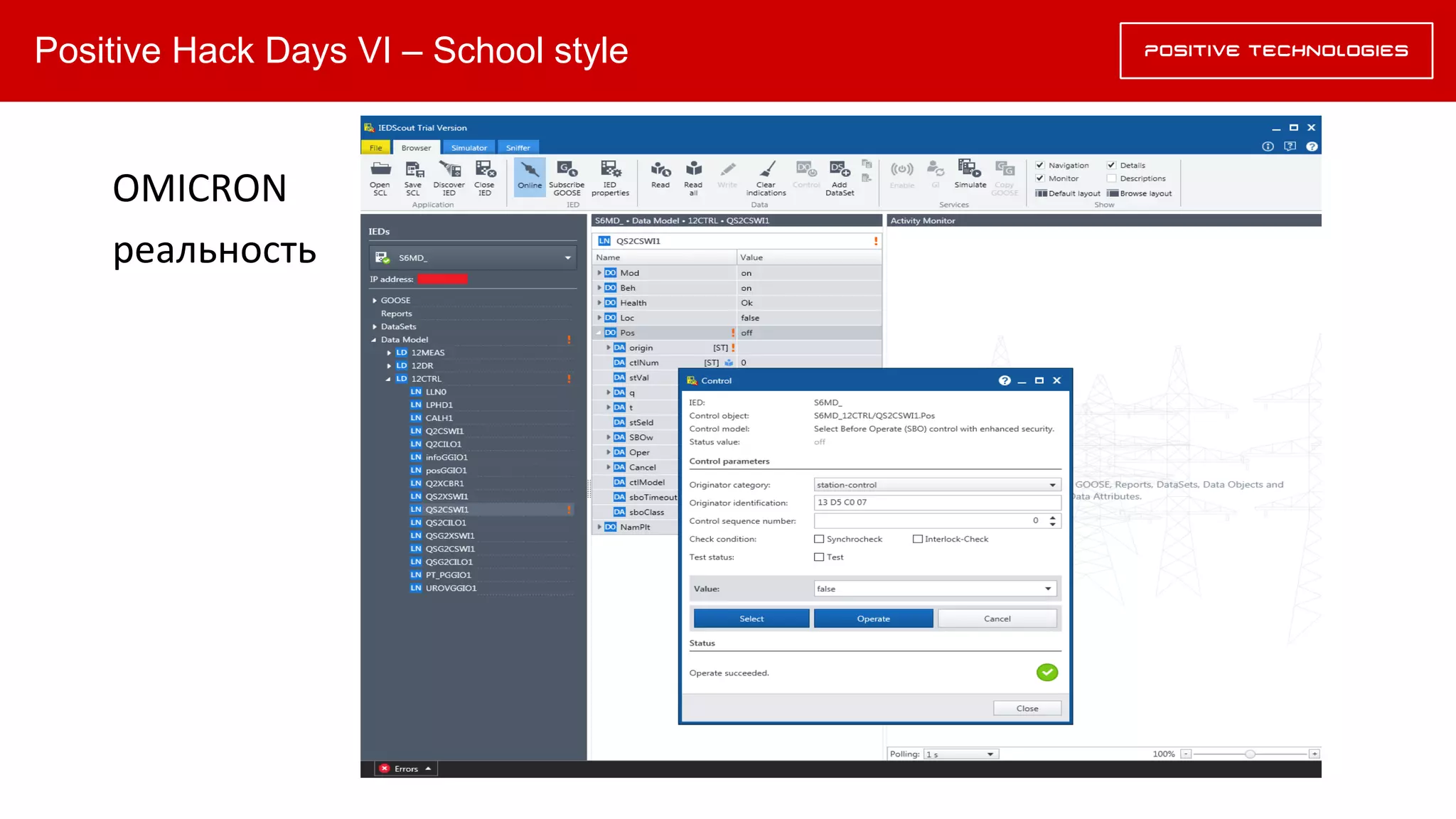Switch to the Sniffer tab
The image size is (1456, 819).
tap(518, 148)
